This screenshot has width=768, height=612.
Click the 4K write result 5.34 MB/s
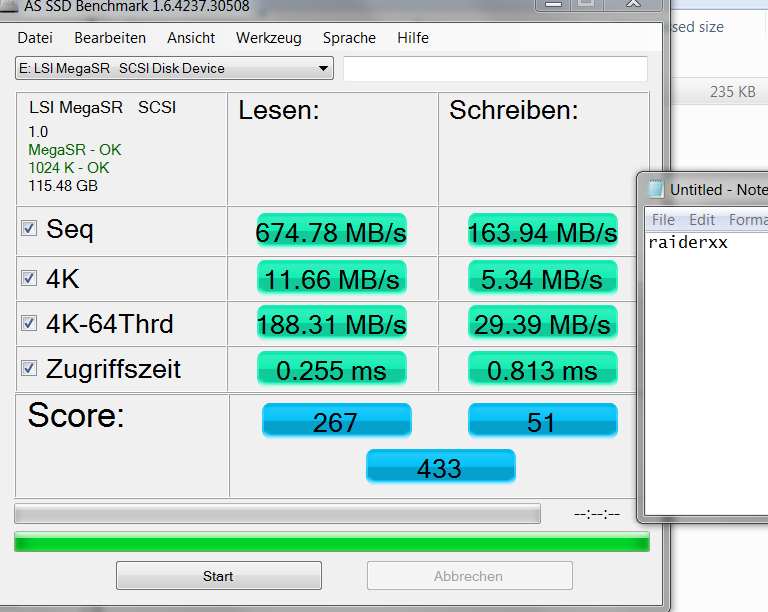543,278
